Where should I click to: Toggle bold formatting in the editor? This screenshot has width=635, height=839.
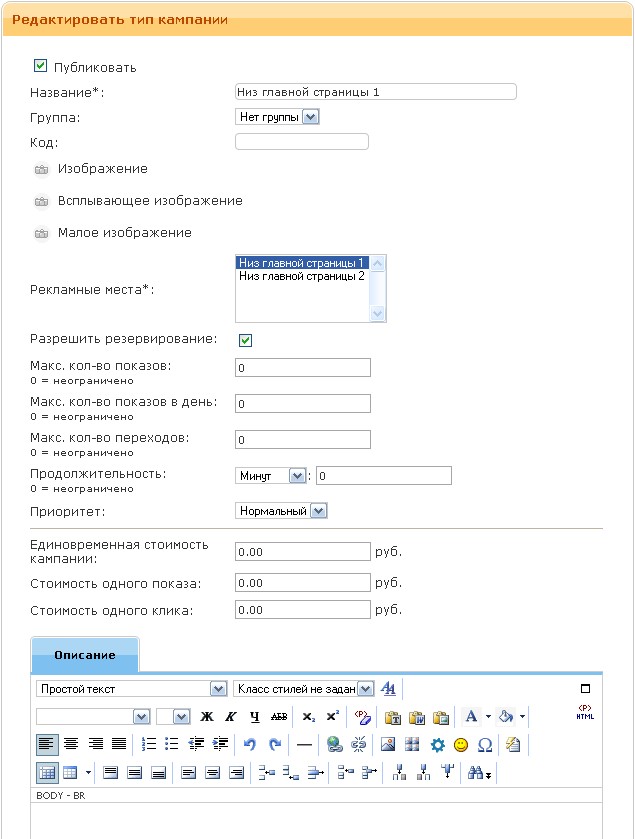[207, 717]
